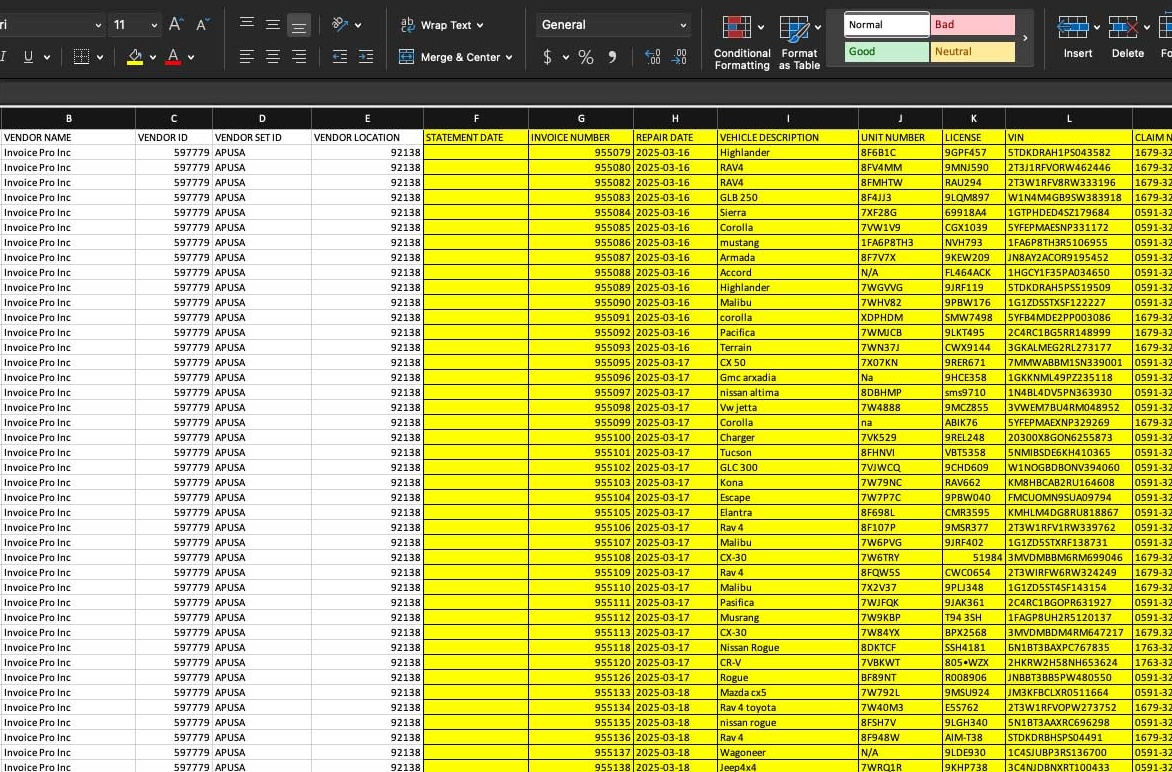Click the text orientation icon
1172x772 pixels.
coord(340,25)
